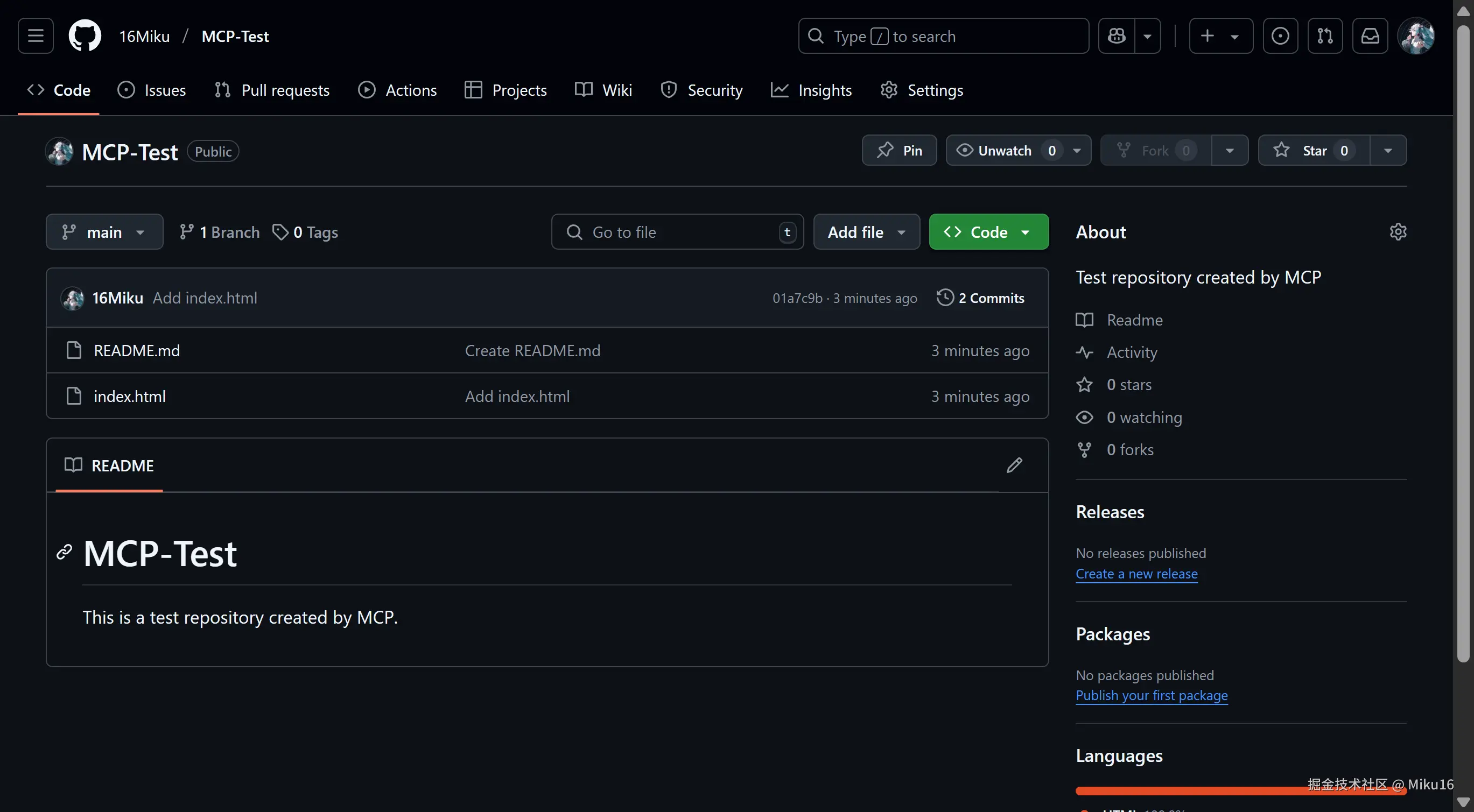This screenshot has width=1474, height=812.
Task: Open commit hash 01a7c9b
Action: coord(797,298)
